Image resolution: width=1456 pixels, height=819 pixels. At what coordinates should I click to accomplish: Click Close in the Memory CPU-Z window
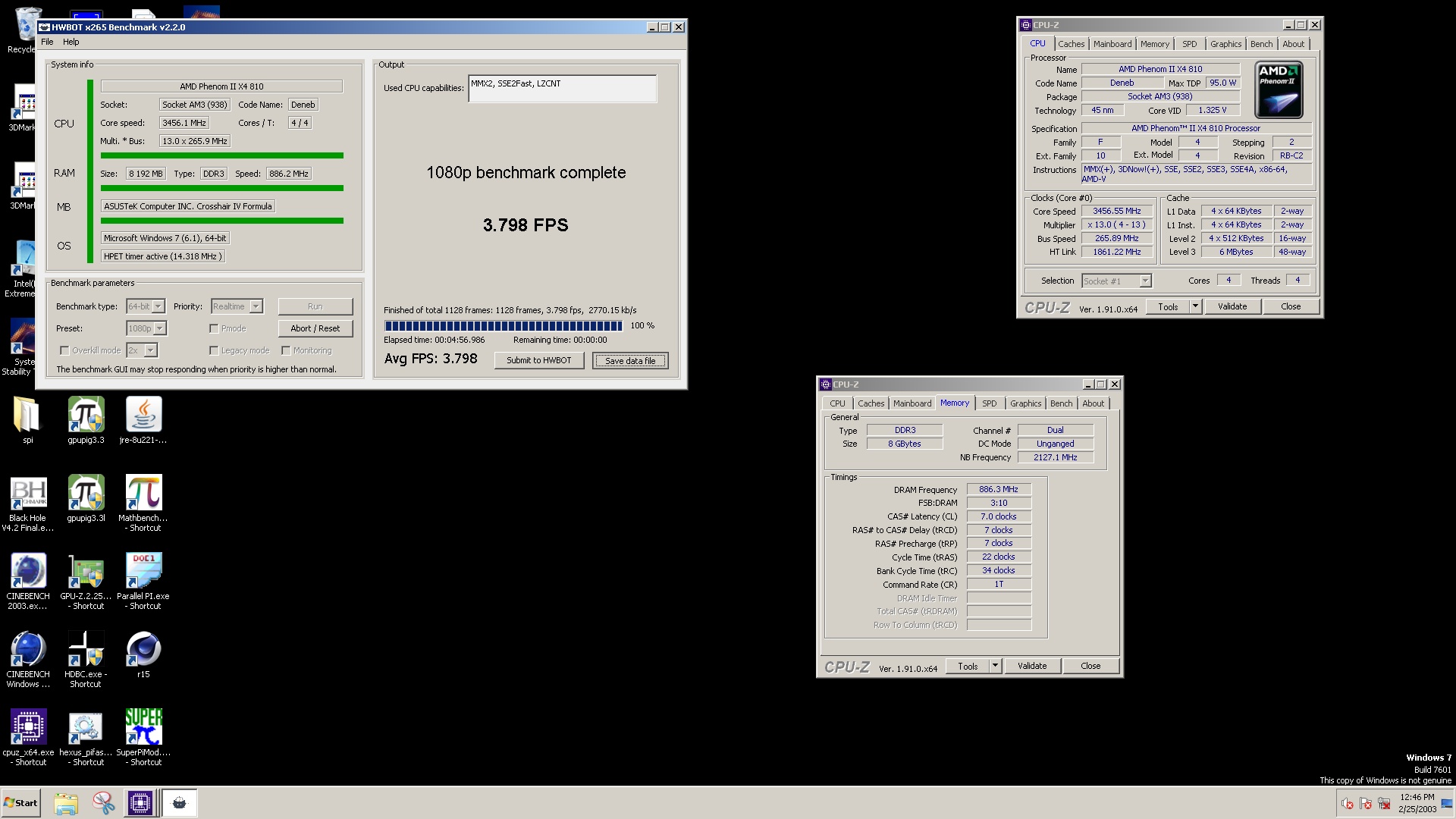coord(1090,666)
